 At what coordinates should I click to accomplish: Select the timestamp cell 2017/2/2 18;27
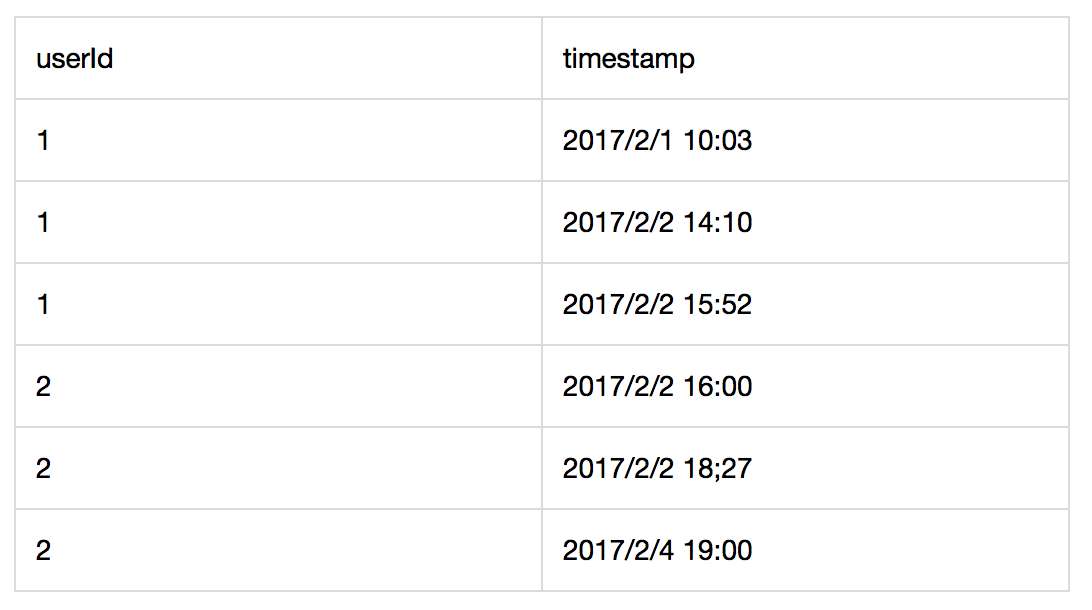[x=805, y=468]
